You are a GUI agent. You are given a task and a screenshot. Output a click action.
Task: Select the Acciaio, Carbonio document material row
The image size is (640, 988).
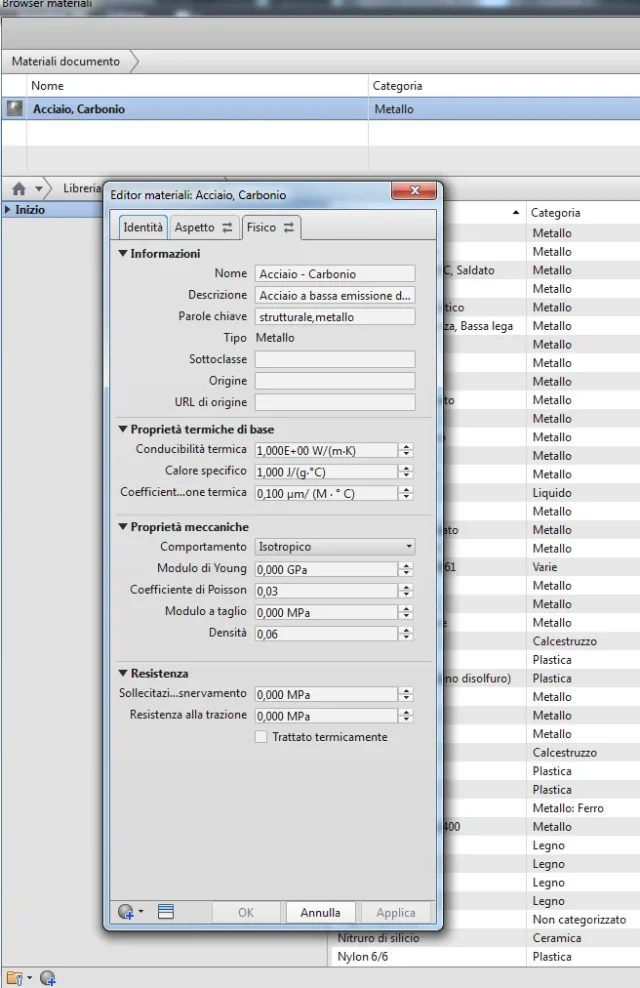[x=321, y=108]
